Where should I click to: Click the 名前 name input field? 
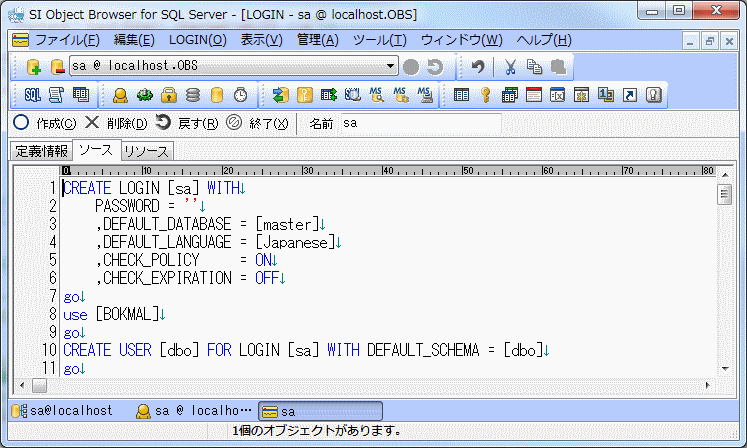coord(420,123)
